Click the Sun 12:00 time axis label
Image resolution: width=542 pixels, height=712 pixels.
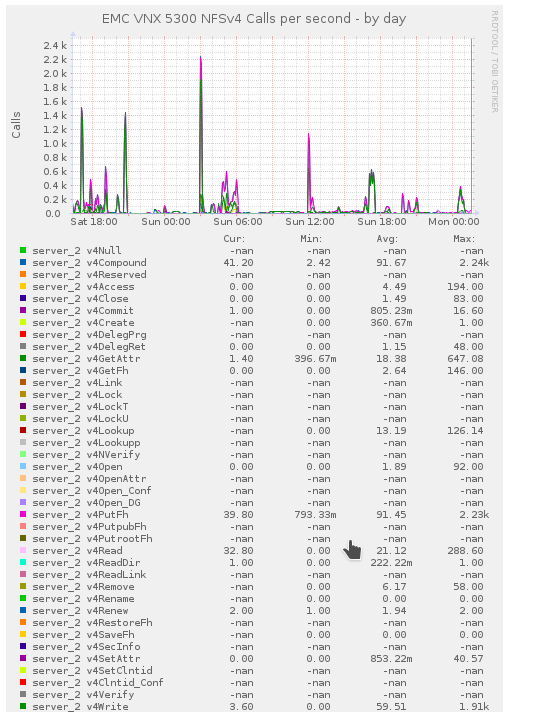310,222
